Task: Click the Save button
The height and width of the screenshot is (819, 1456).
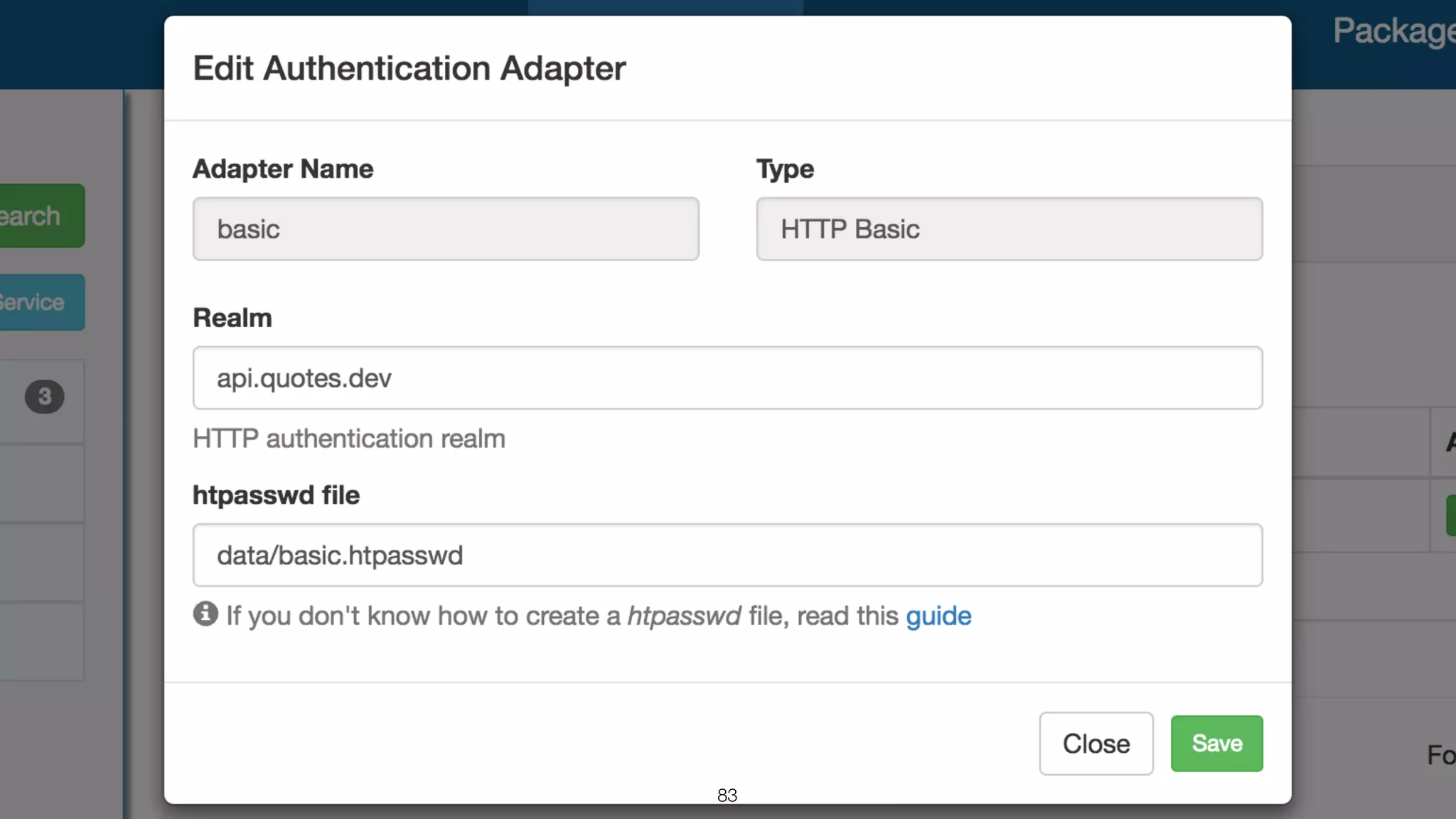Action: pyautogui.click(x=1216, y=744)
